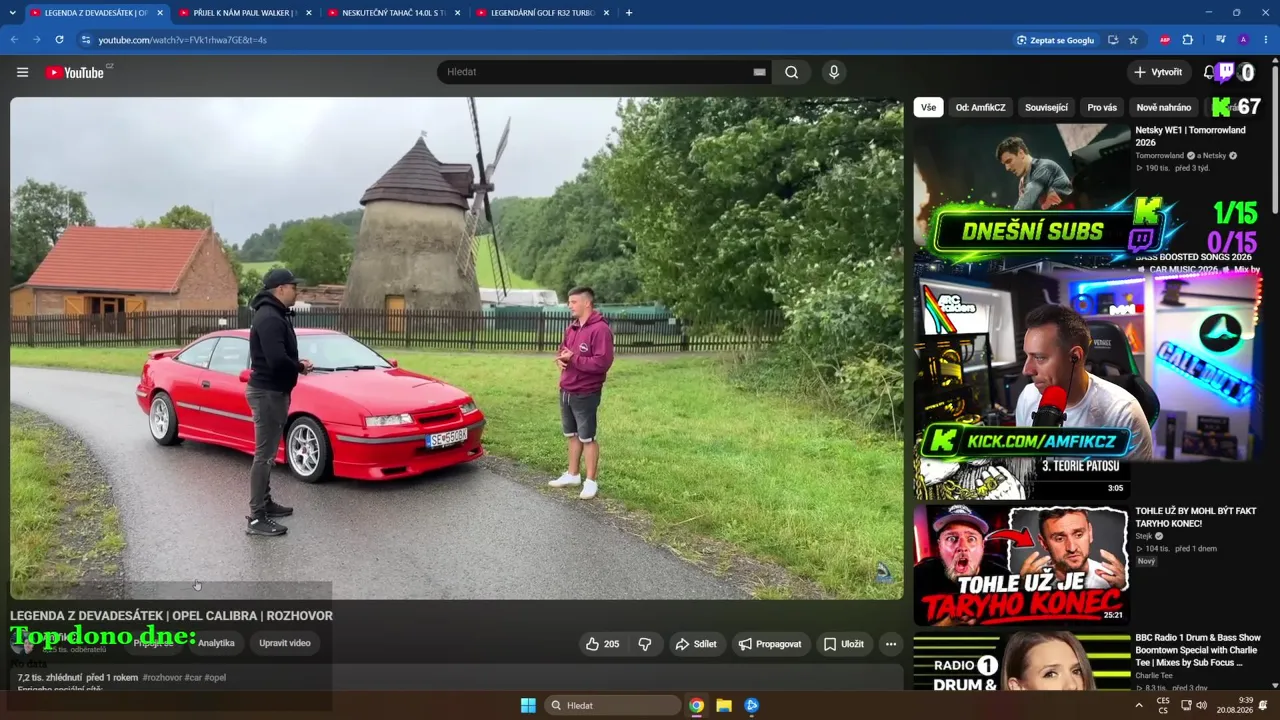Select the Vše filter chip
This screenshot has height=720, width=1280.
[x=929, y=107]
